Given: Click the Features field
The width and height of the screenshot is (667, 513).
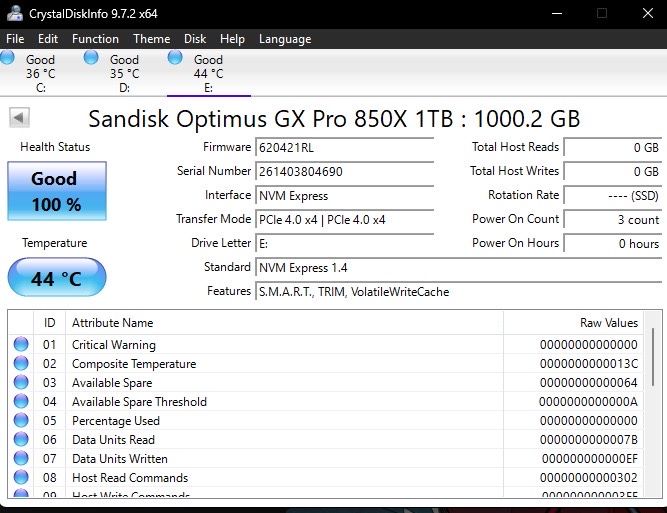Looking at the screenshot, I should coord(458,292).
